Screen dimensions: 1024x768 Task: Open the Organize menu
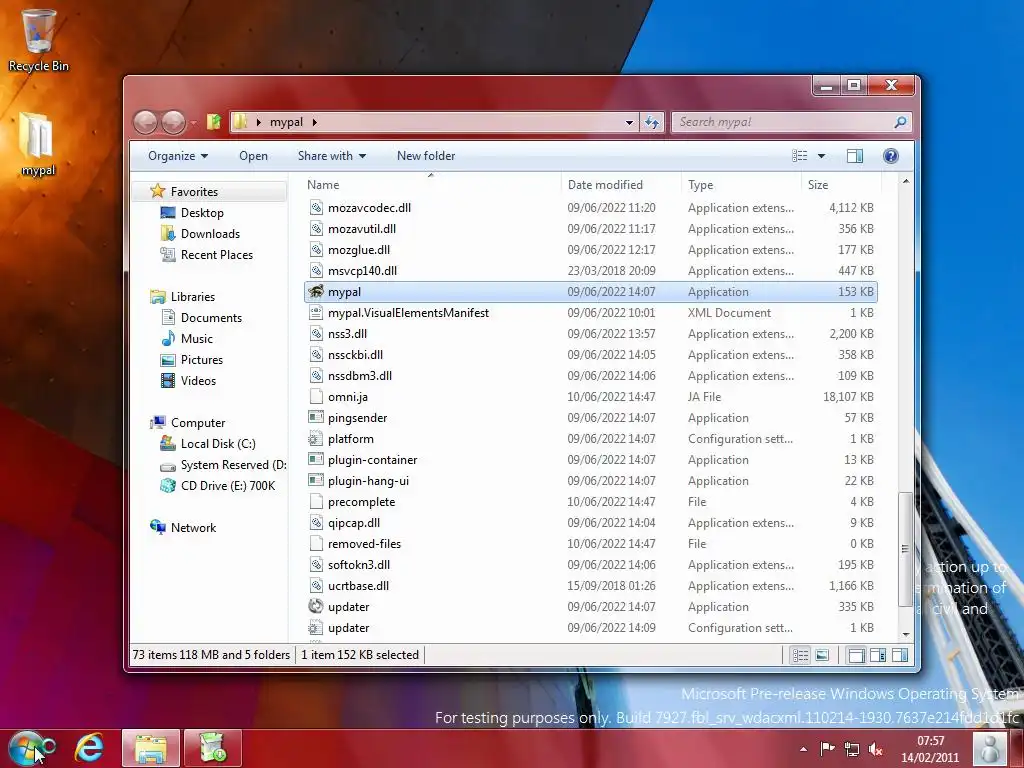pos(178,156)
